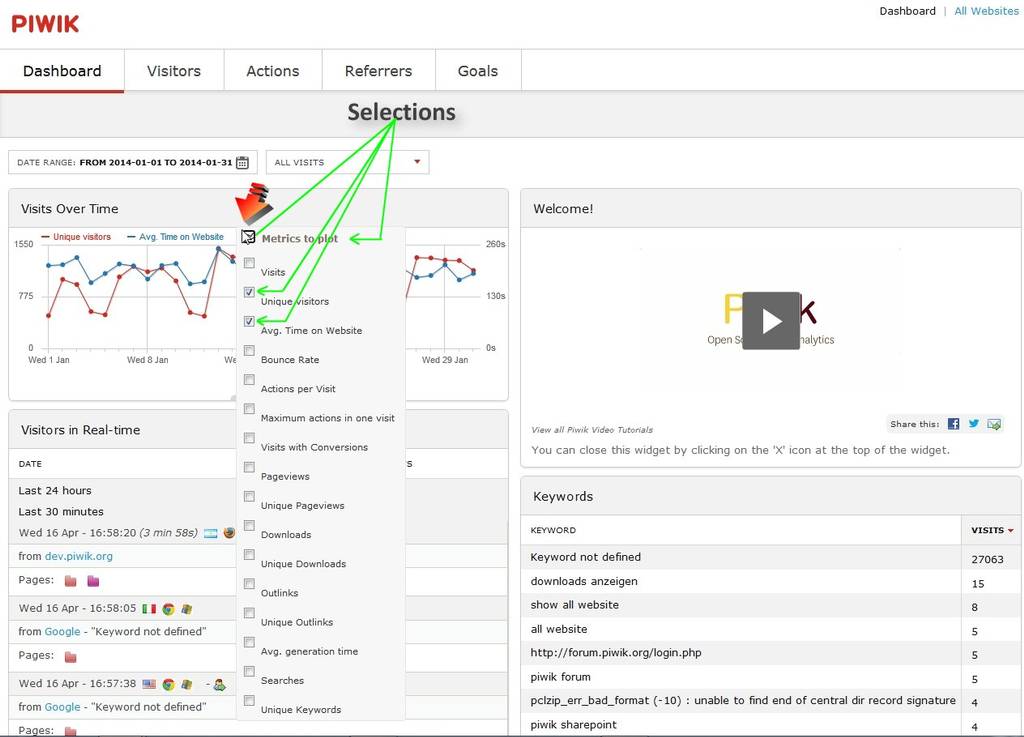Enable the Outlinks checkbox
Image resolution: width=1024 pixels, height=737 pixels.
click(249, 584)
